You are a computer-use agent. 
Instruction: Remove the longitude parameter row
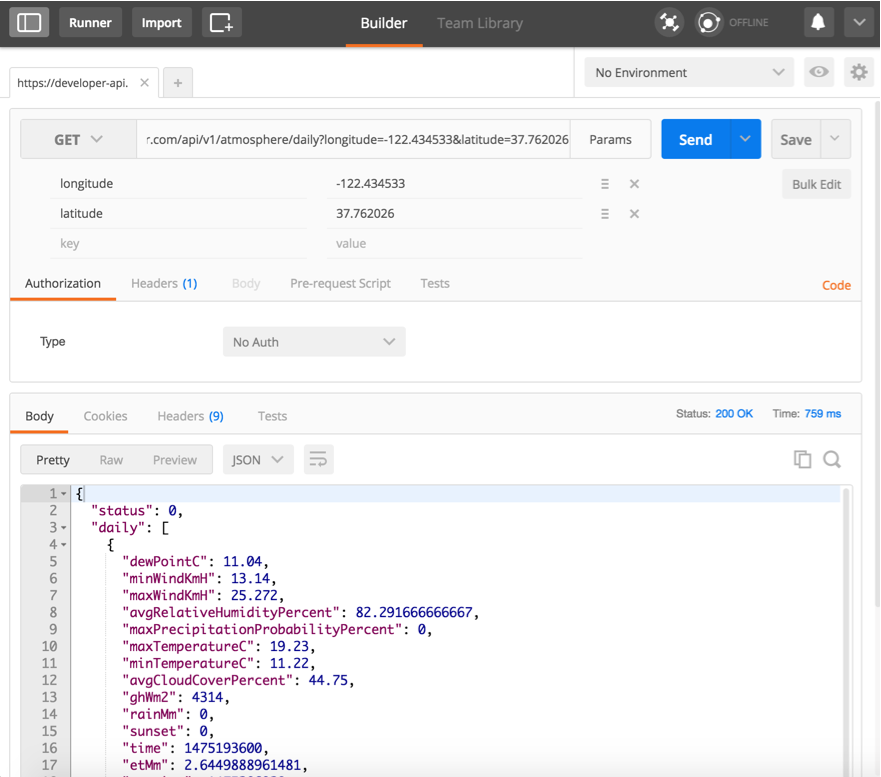click(x=634, y=184)
